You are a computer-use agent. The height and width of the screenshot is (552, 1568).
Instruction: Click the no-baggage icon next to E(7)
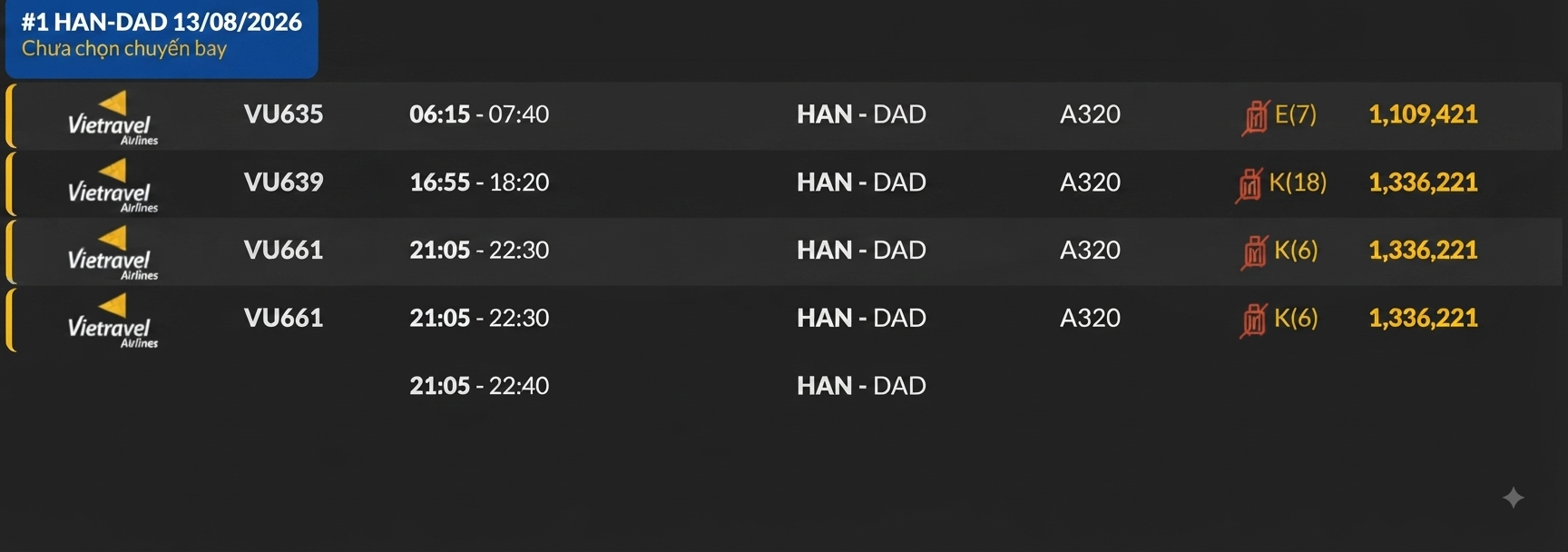(1256, 116)
